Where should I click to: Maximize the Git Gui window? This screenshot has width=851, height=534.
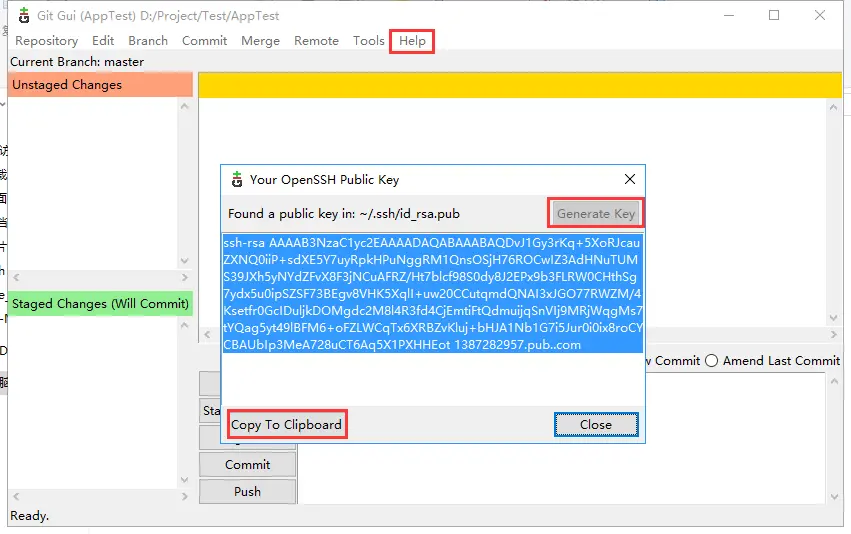(774, 15)
